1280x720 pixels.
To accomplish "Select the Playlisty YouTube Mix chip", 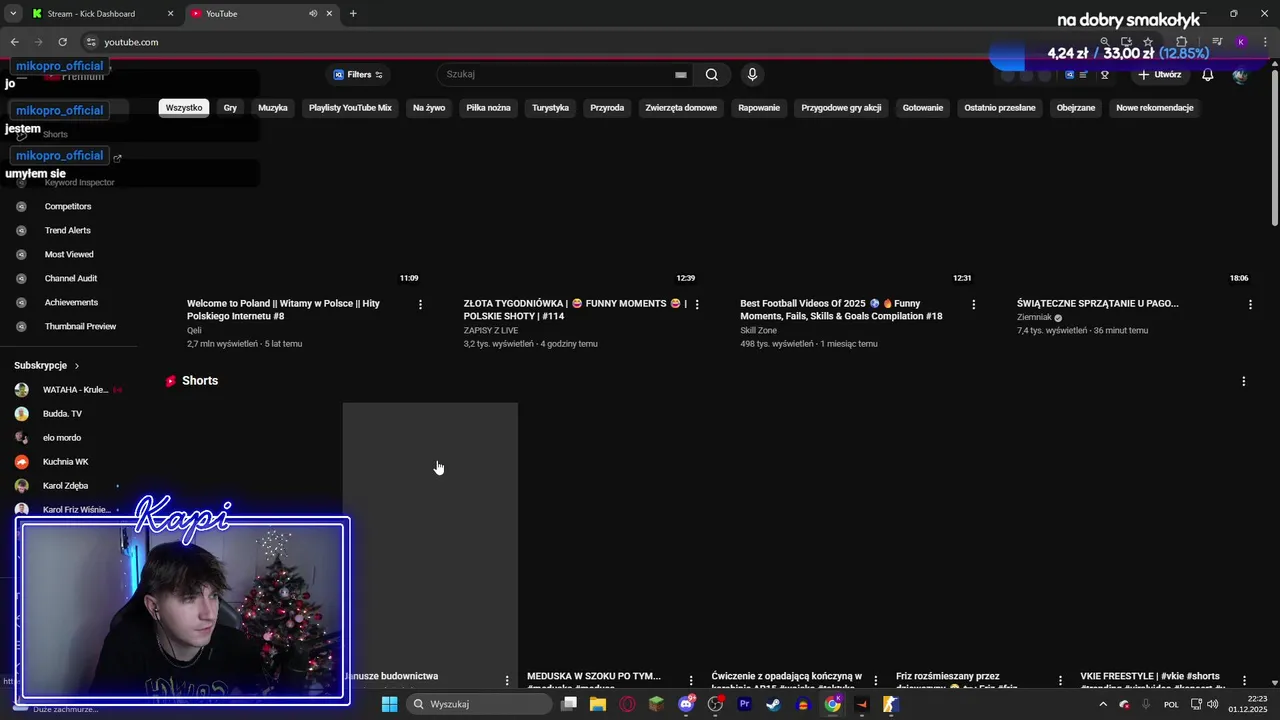I will pos(350,108).
